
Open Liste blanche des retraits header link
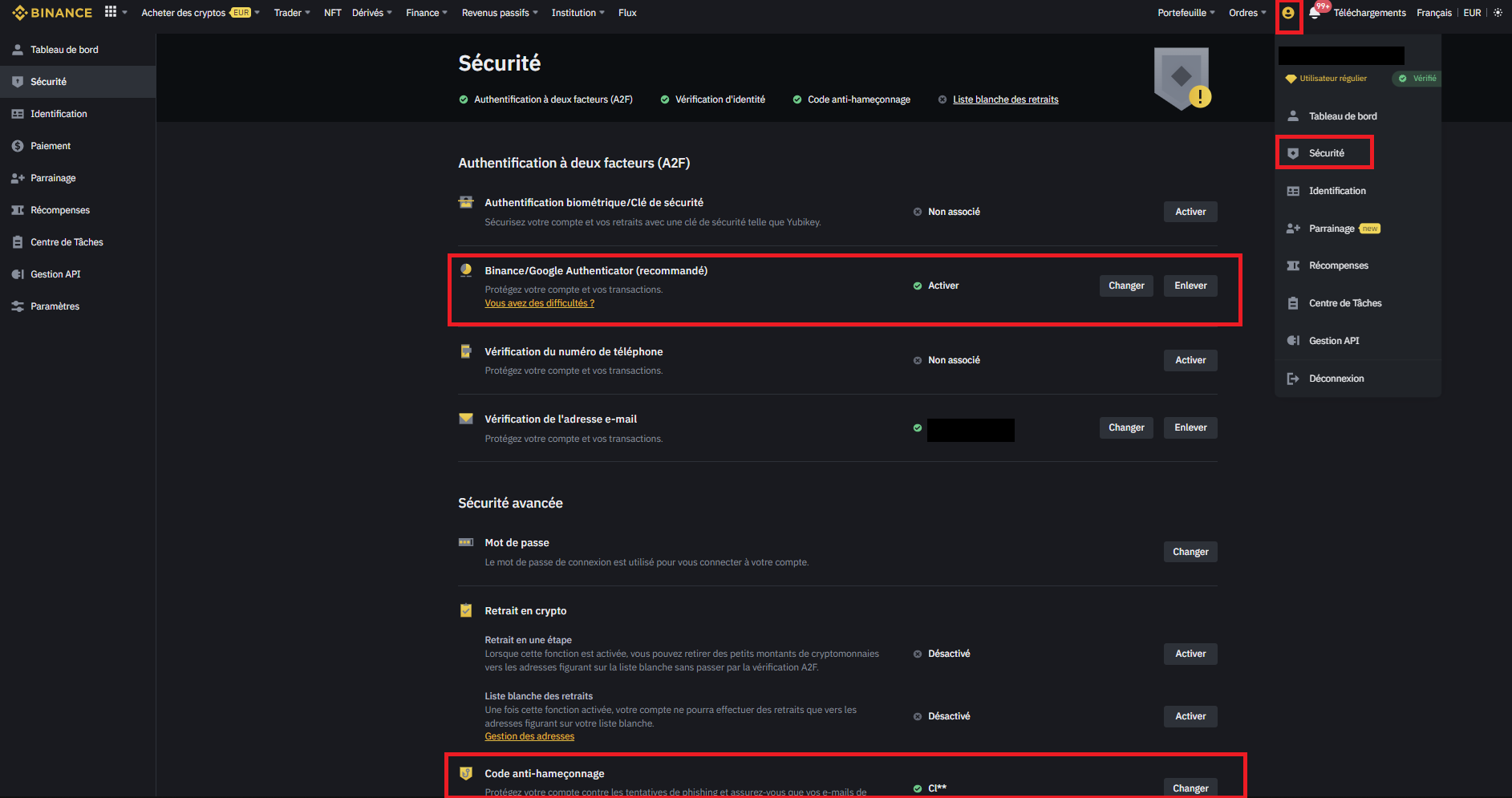1005,99
